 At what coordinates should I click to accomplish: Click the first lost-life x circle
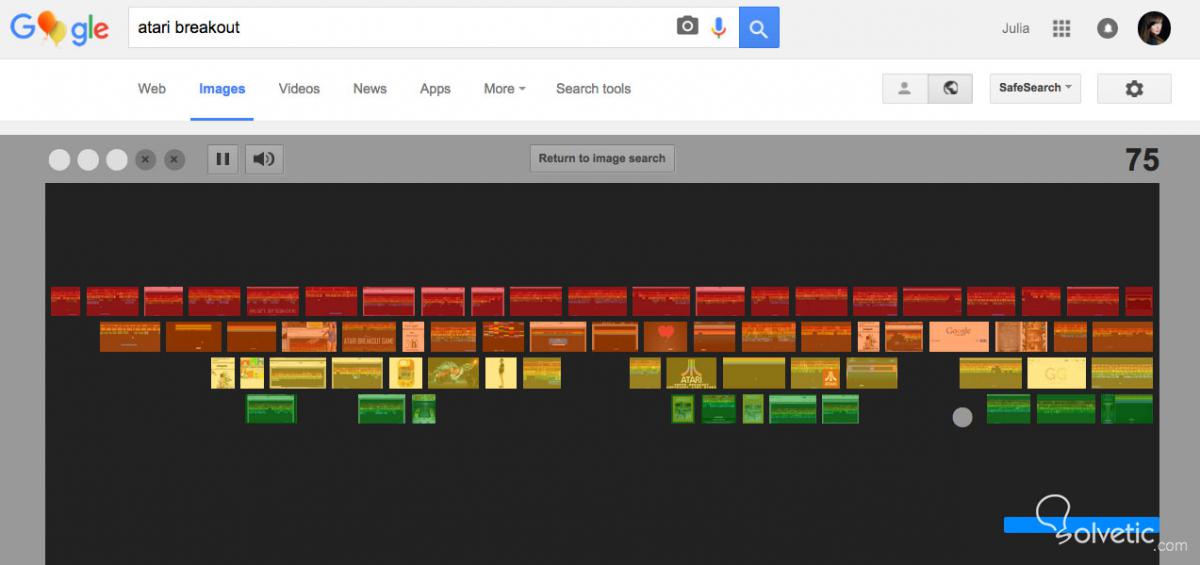coord(146,159)
